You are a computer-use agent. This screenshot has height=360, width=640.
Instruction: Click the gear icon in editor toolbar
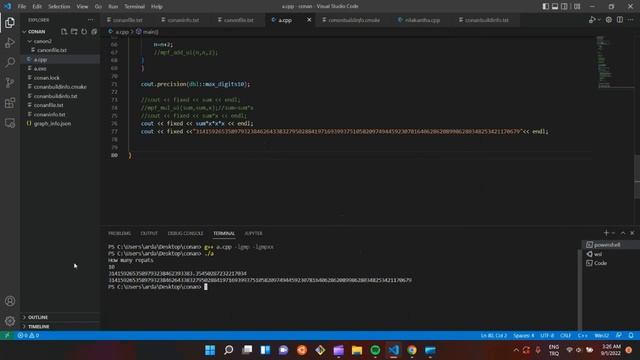coord(609,20)
